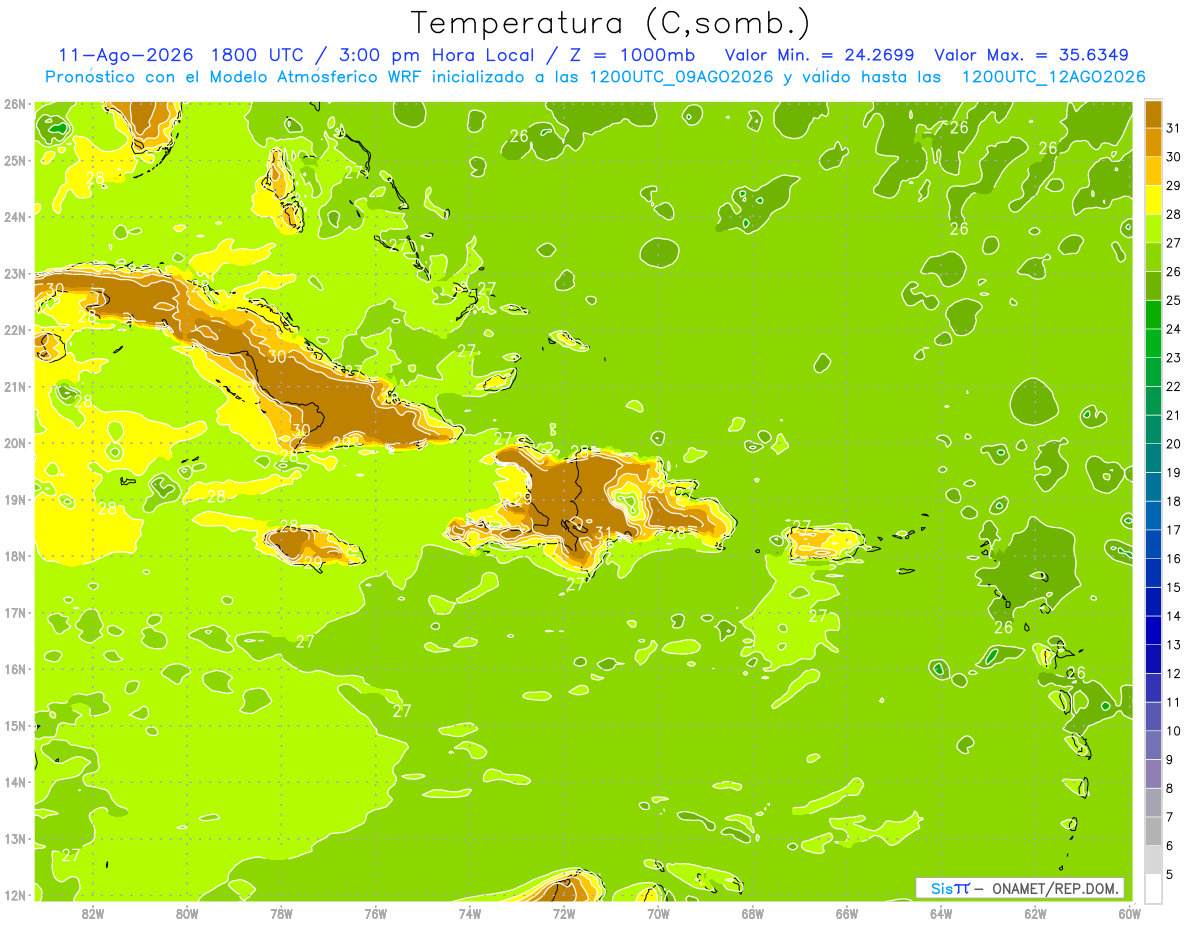Image resolution: width=1200 pixels, height=927 pixels.
Task: Select the white legend color between 5 and 6
Action: coord(1153,859)
